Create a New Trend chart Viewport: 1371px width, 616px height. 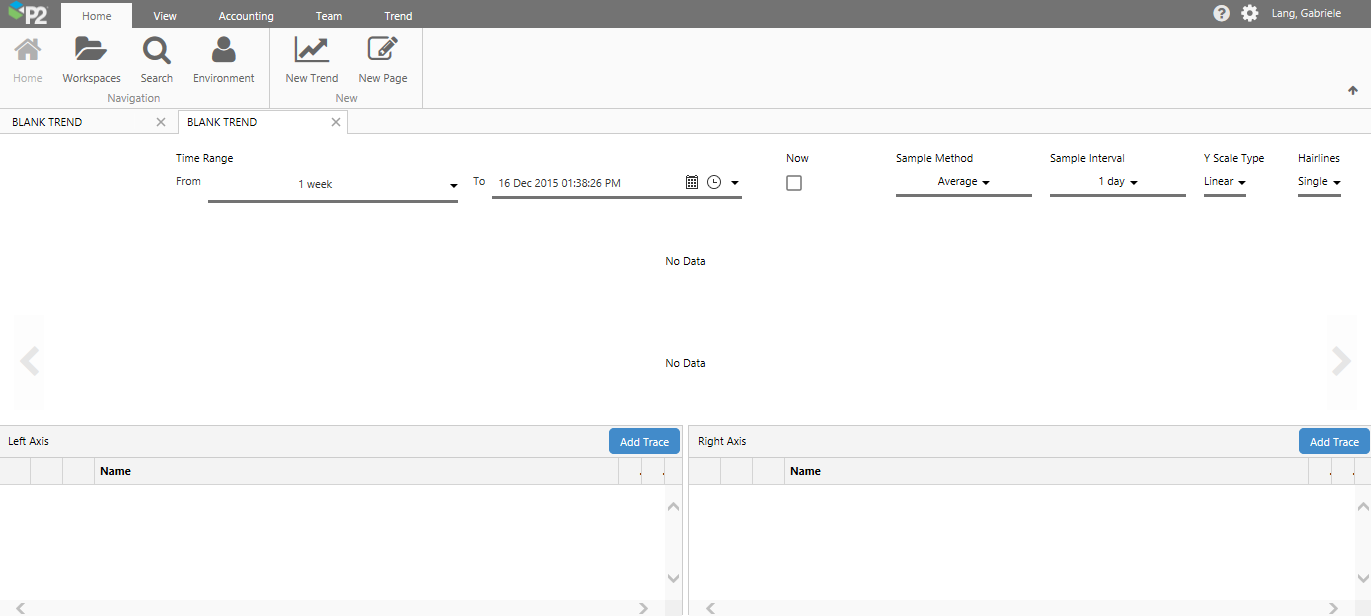tap(312, 51)
